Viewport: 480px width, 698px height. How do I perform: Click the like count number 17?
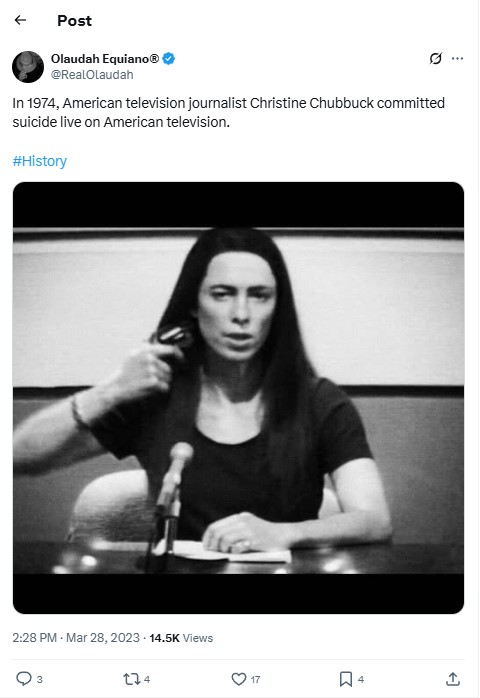(255, 679)
